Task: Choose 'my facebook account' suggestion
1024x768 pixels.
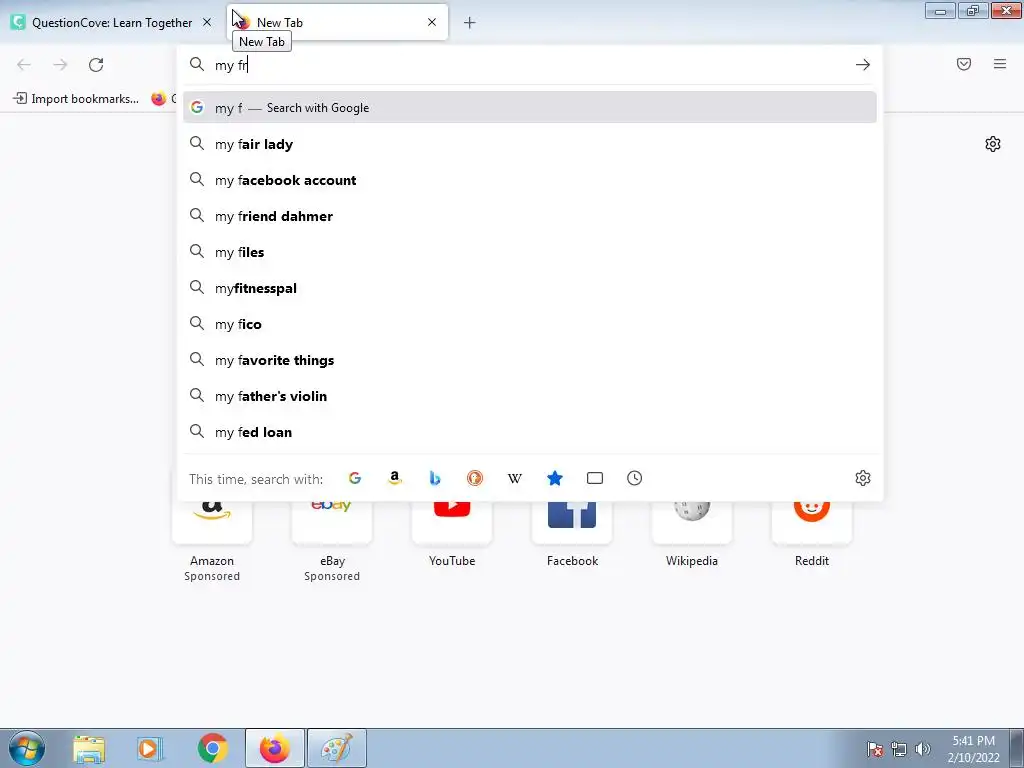Action: pyautogui.click(x=530, y=180)
